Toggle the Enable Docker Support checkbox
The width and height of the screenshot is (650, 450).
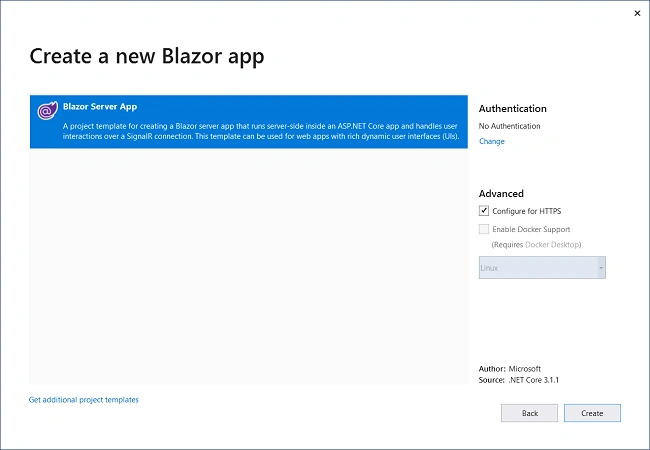484,229
